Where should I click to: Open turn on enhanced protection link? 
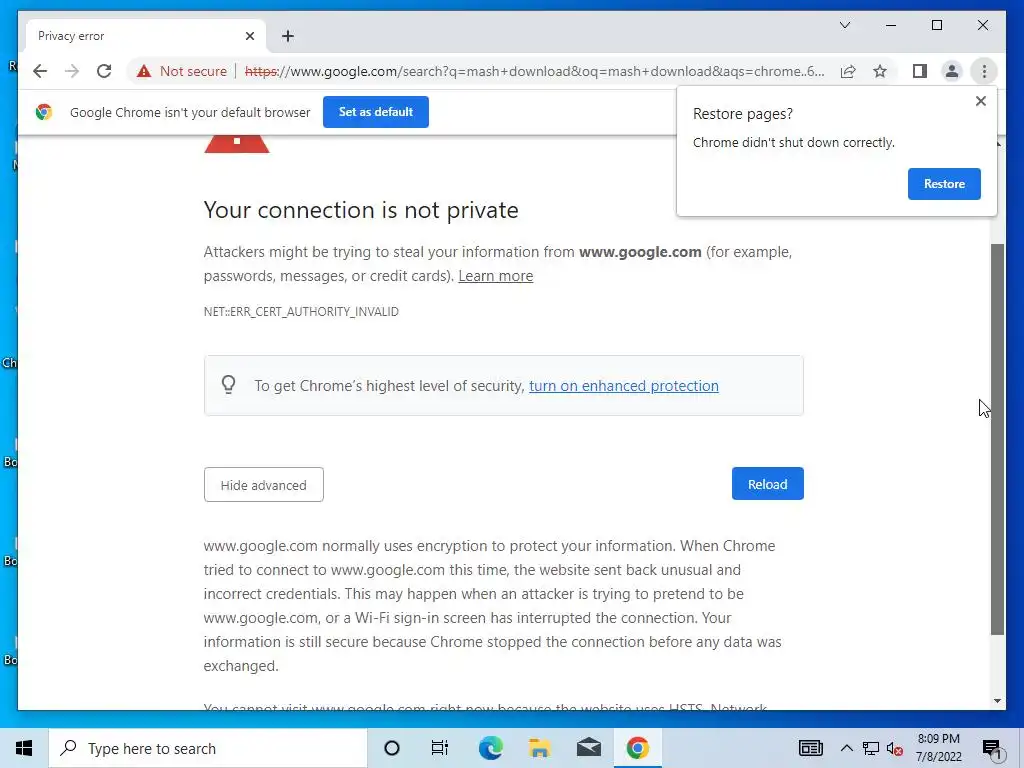[624, 386]
